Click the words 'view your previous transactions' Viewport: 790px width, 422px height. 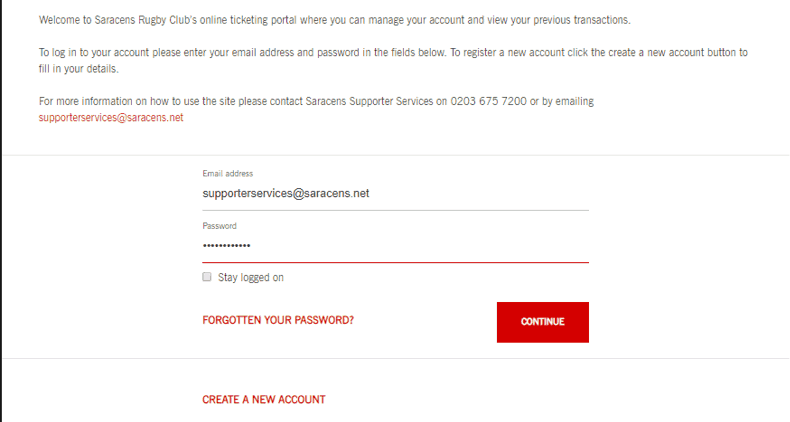tap(558, 20)
